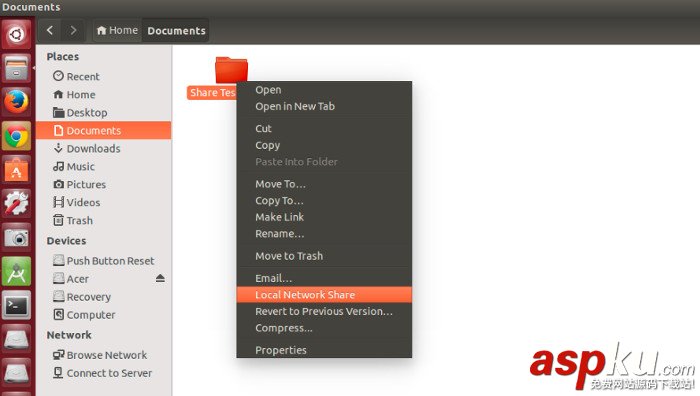
Task: Open Ubuntu Software Center icon
Action: coord(16,170)
